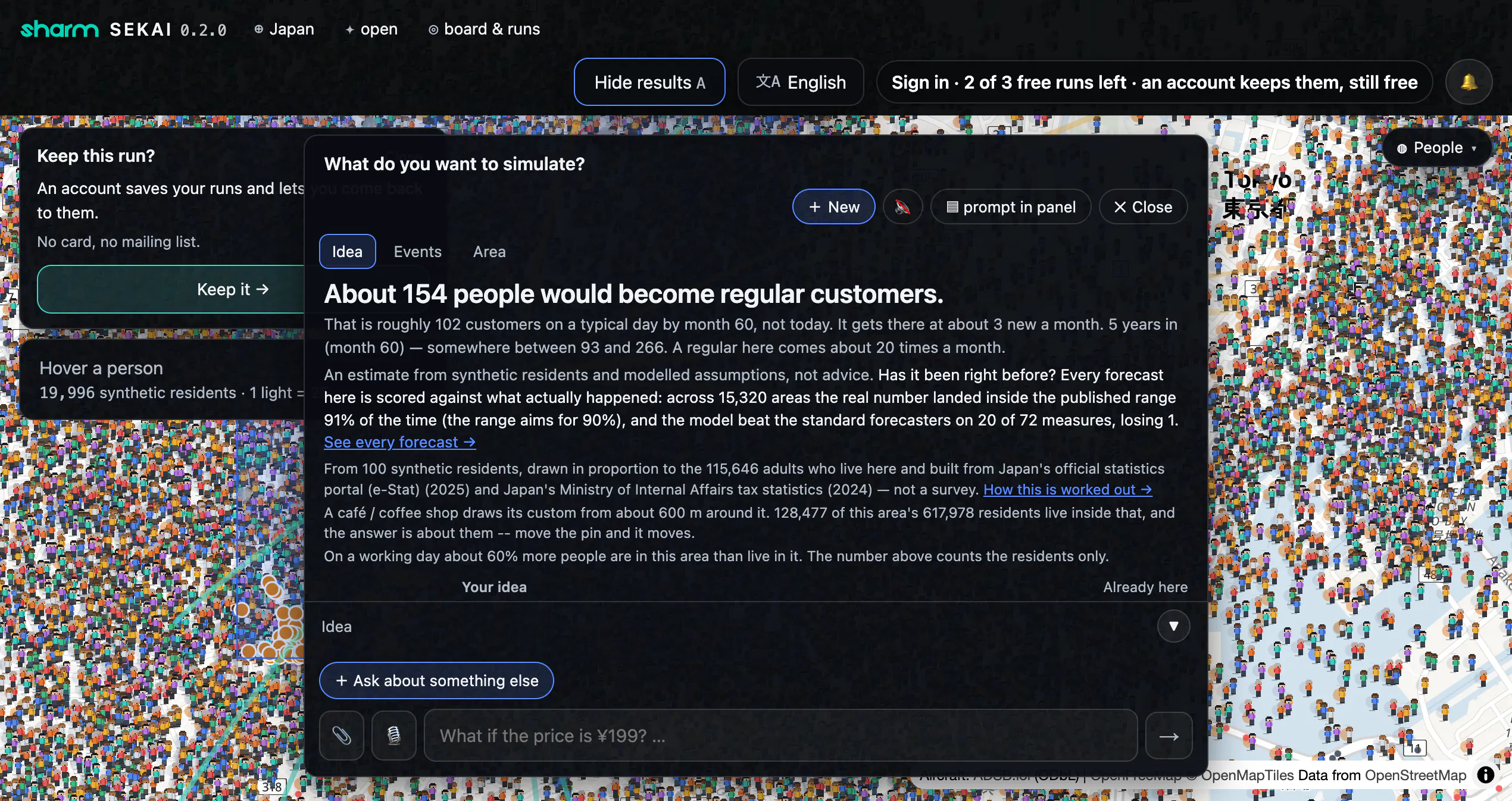The height and width of the screenshot is (801, 1512).
Task: Toggle the muted speaker sound button
Action: point(902,206)
